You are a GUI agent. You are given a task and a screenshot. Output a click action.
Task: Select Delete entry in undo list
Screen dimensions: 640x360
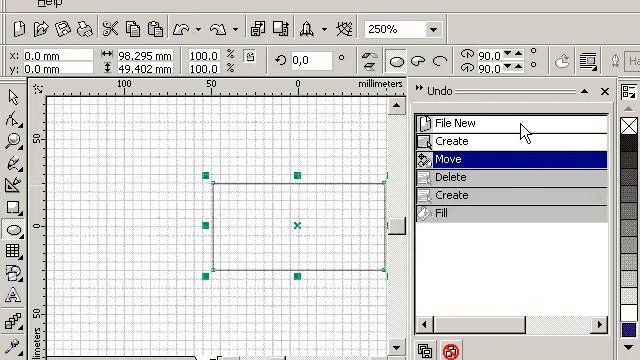coord(511,177)
